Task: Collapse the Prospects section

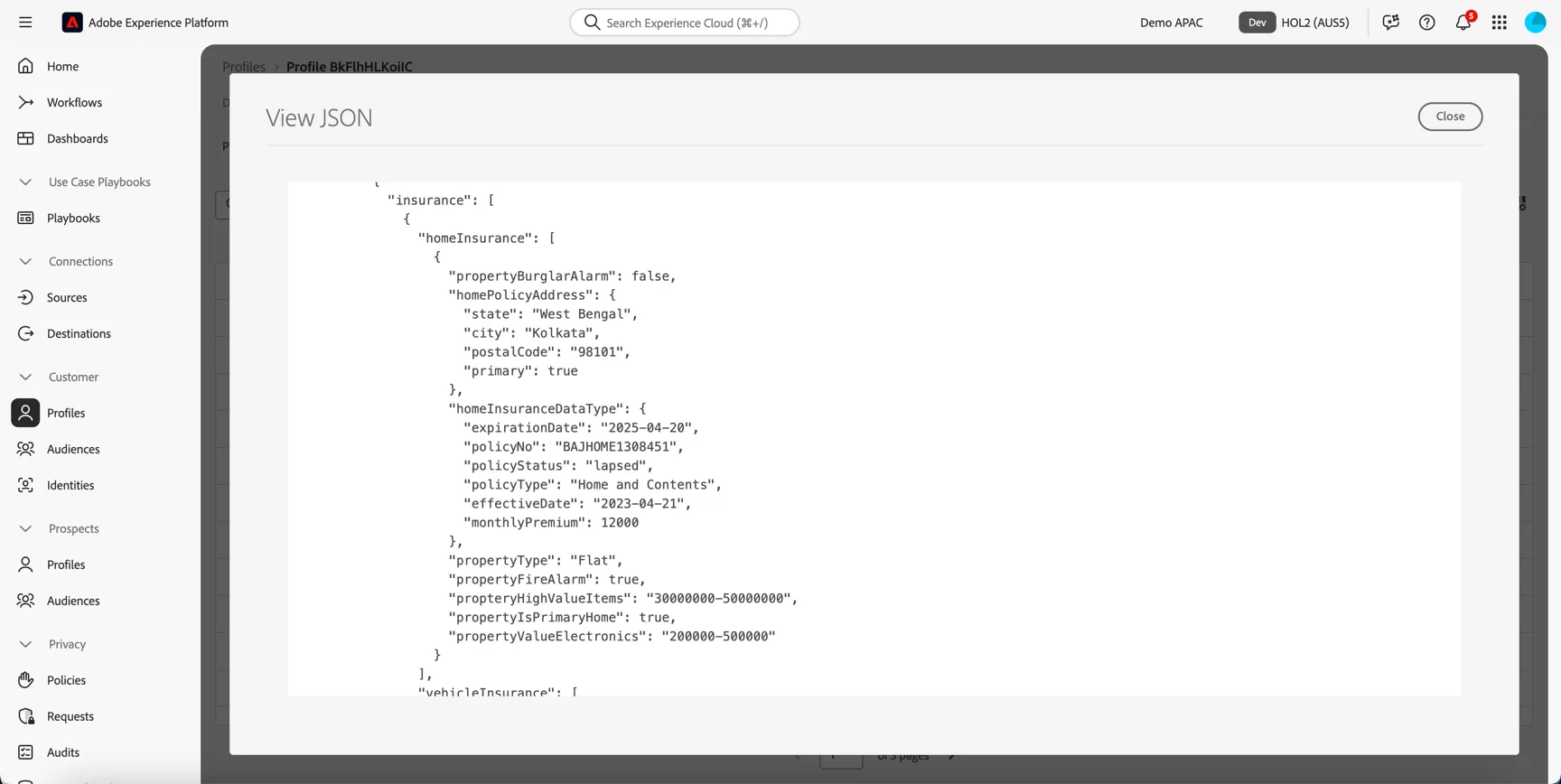Action: [25, 528]
